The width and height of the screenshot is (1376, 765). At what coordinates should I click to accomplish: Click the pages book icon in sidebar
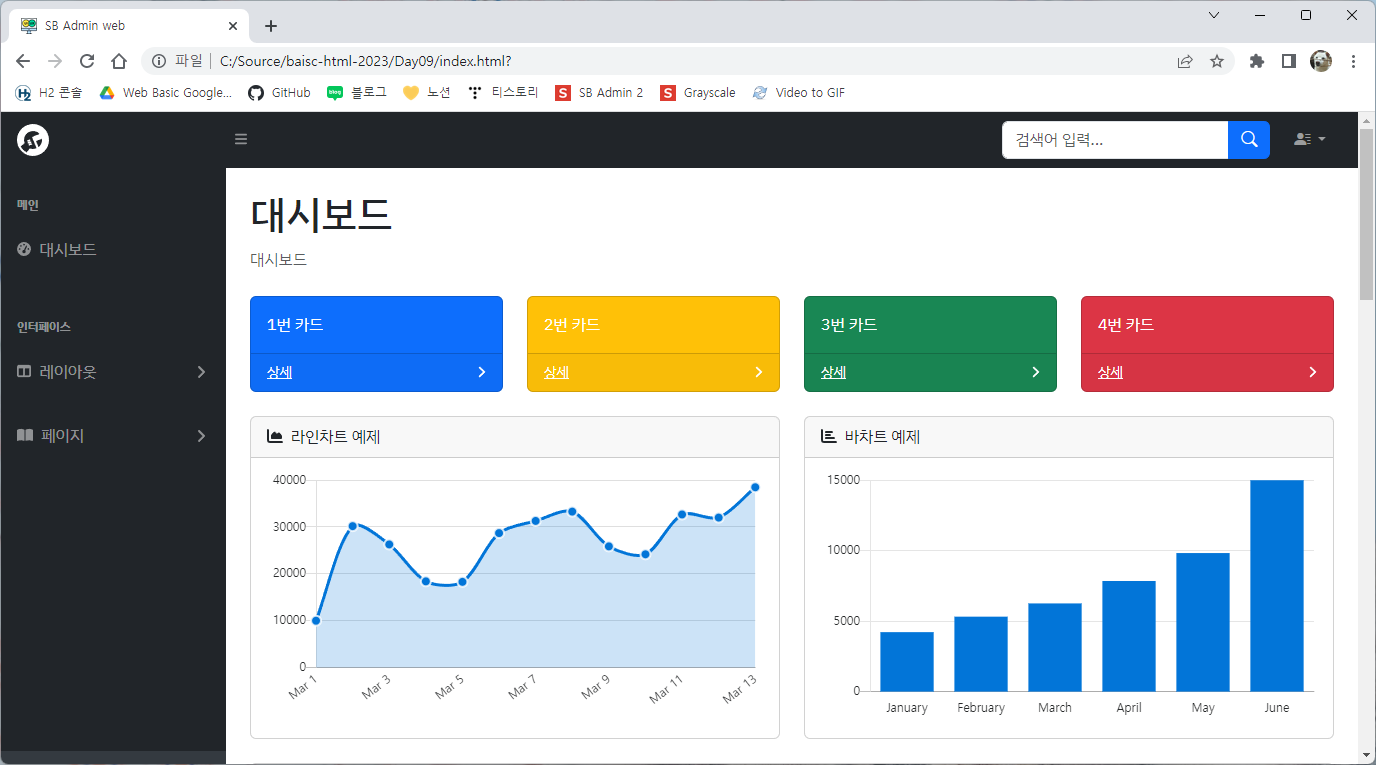click(x=25, y=435)
